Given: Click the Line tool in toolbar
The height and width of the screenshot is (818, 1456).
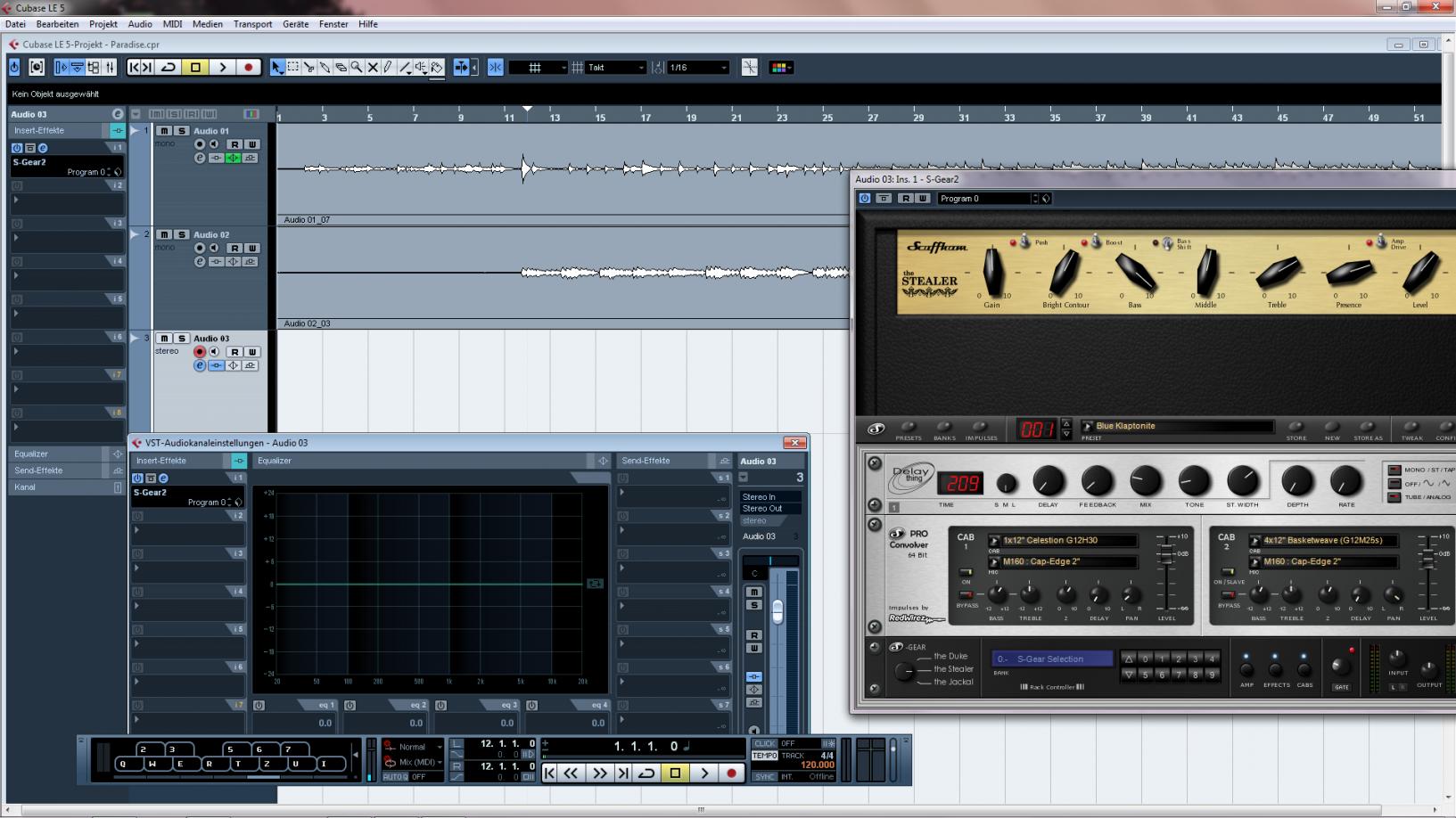Looking at the screenshot, I should tap(405, 68).
